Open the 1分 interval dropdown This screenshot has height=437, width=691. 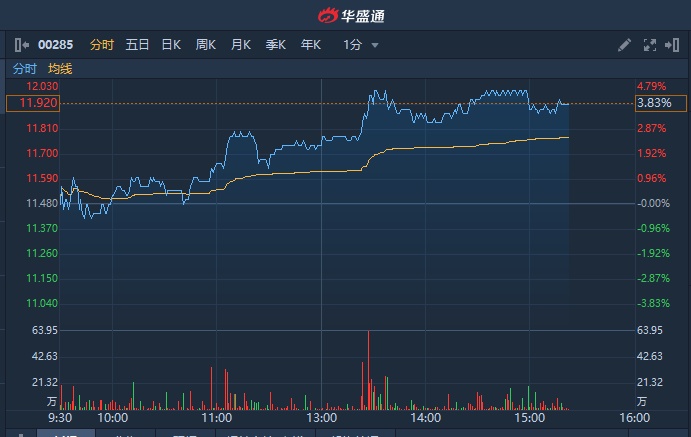352,45
